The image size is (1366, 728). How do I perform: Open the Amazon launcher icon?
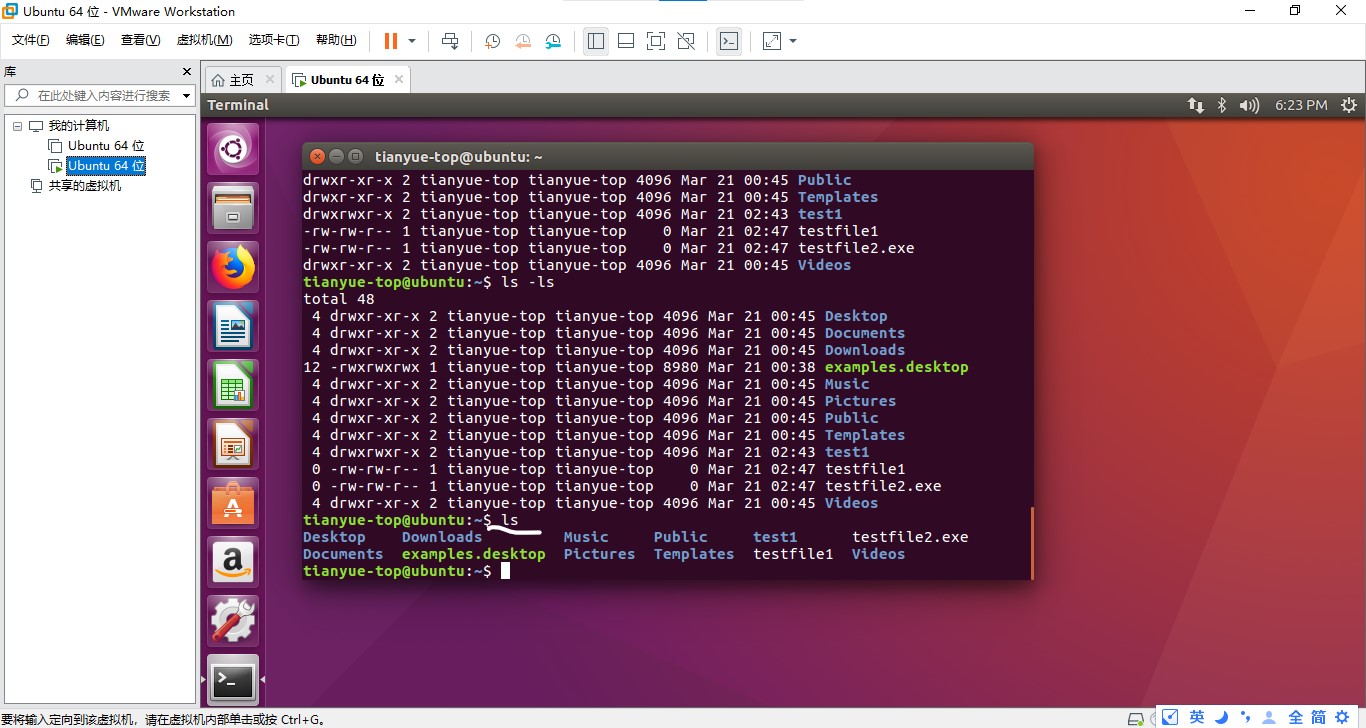233,562
